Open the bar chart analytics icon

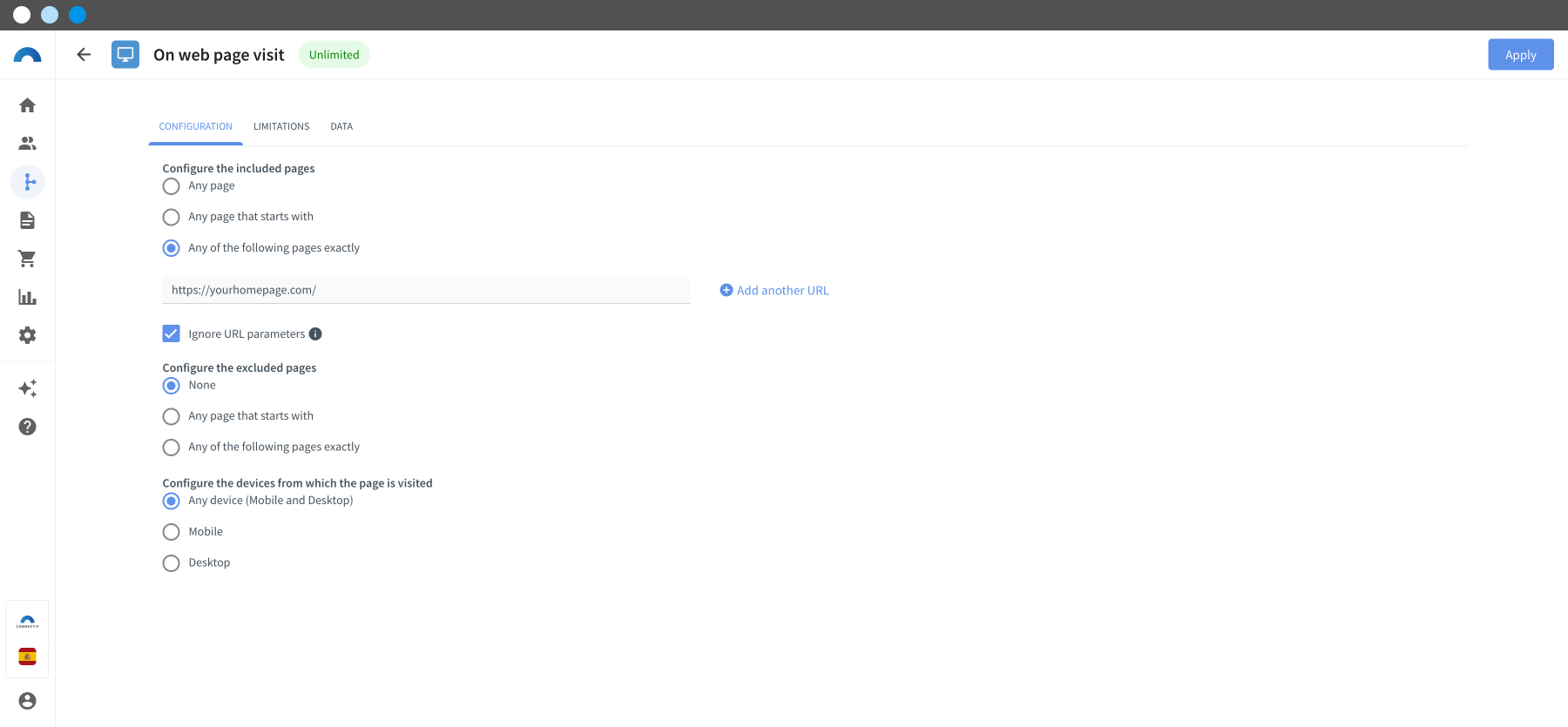(27, 297)
